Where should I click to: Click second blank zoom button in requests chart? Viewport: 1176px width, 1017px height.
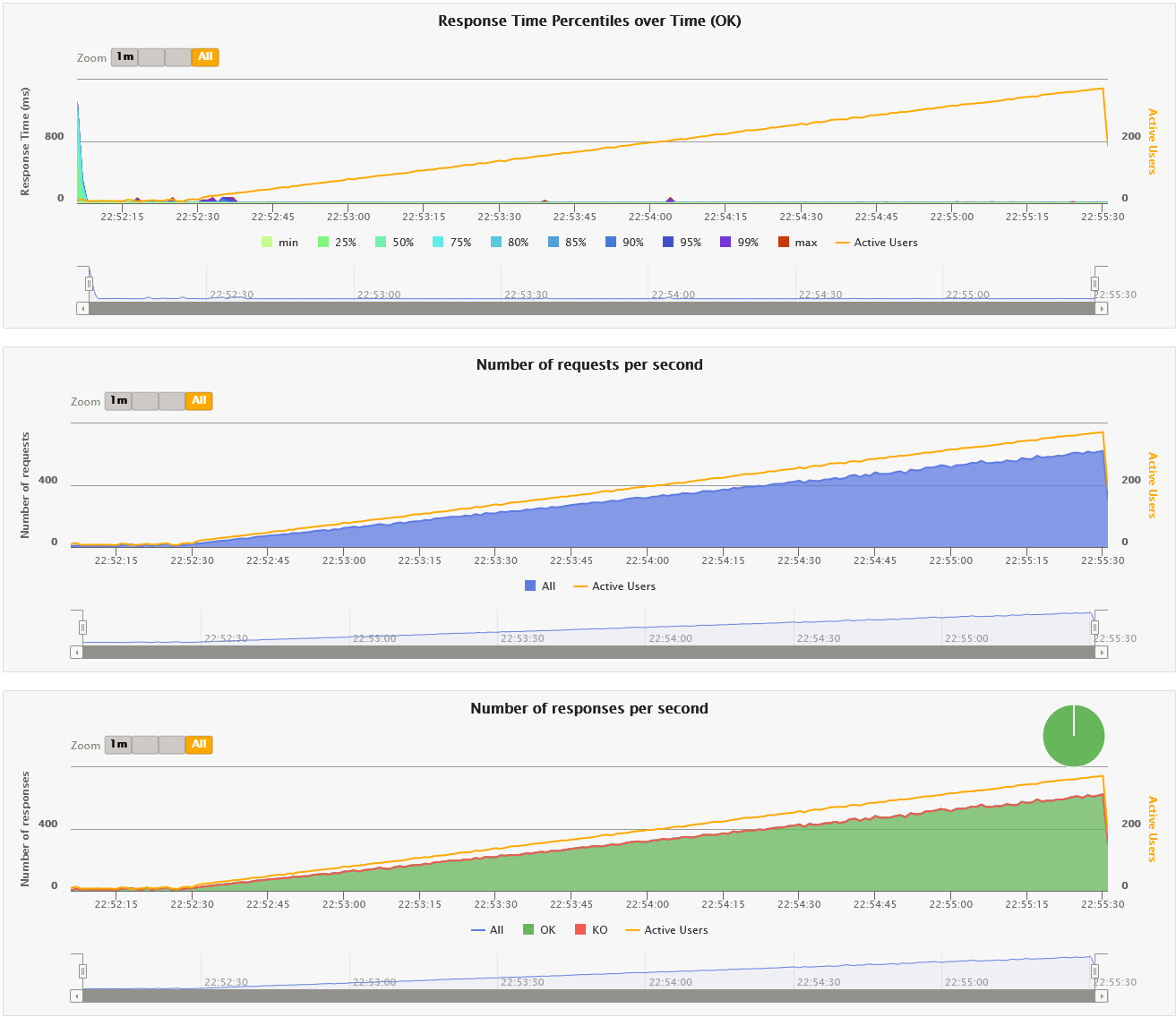coord(145,401)
